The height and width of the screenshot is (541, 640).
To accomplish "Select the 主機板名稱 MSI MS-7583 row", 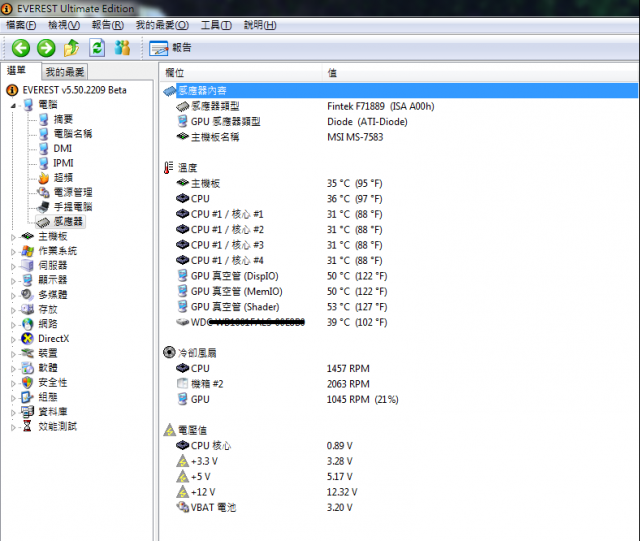I will (x=400, y=137).
